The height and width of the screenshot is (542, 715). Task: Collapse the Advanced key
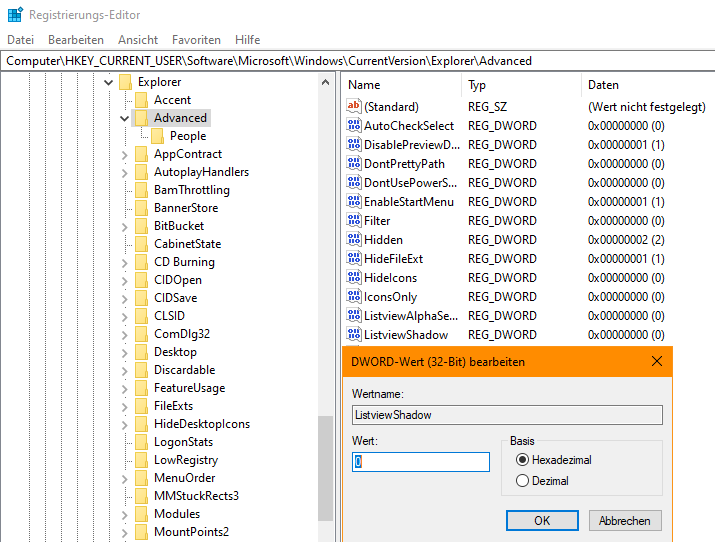[x=124, y=118]
